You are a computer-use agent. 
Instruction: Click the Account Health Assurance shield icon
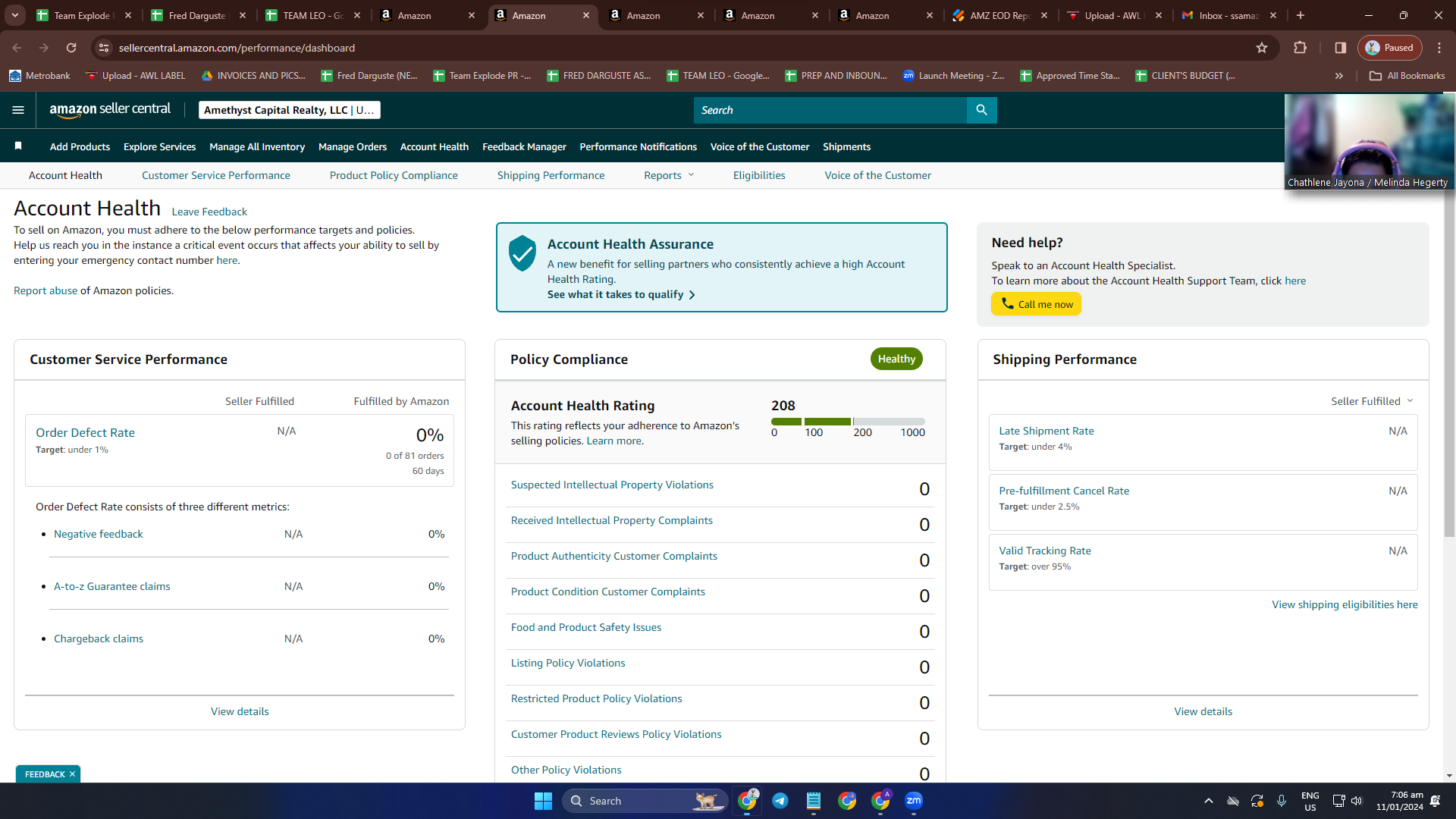click(522, 253)
